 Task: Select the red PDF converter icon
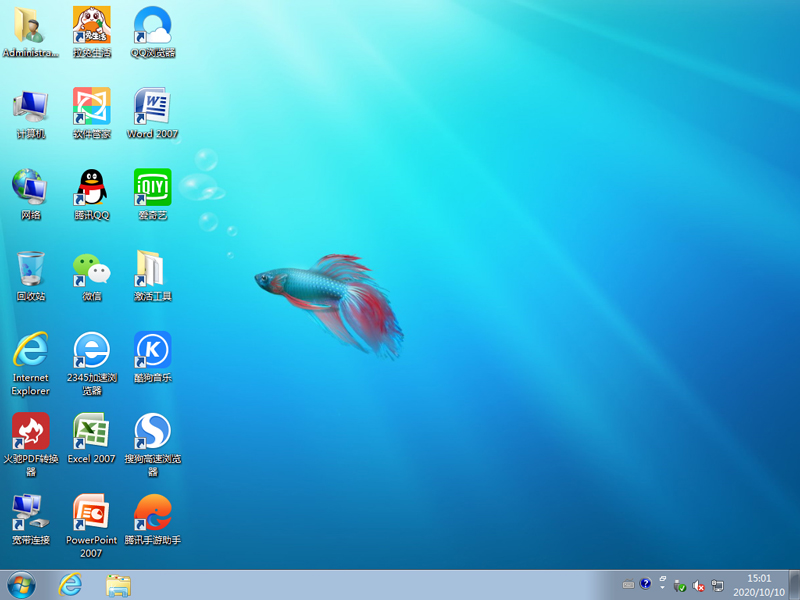click(x=30, y=432)
